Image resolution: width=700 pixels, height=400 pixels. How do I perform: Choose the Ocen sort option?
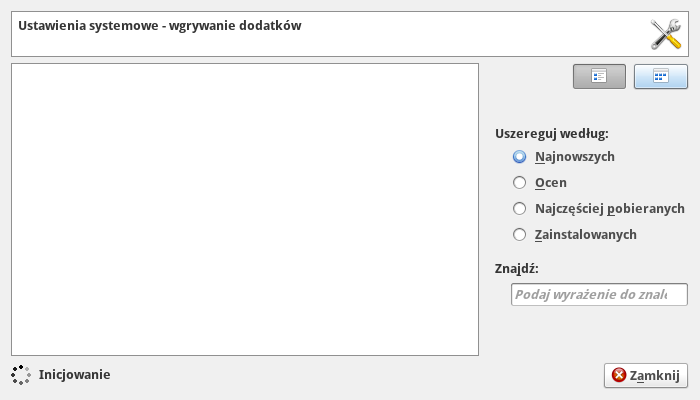[519, 183]
